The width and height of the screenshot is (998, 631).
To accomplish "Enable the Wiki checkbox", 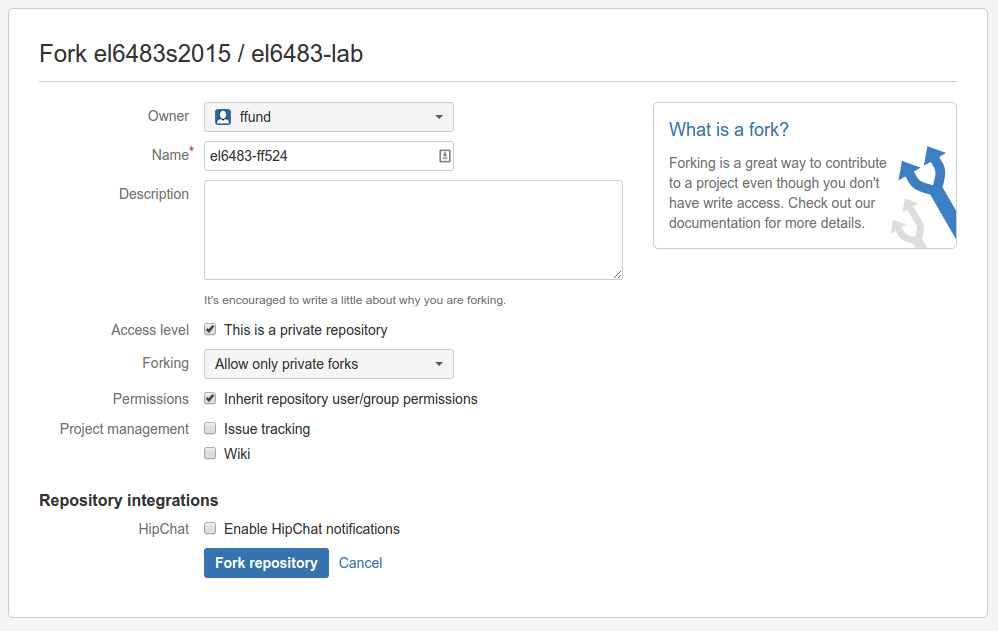I will (210, 453).
